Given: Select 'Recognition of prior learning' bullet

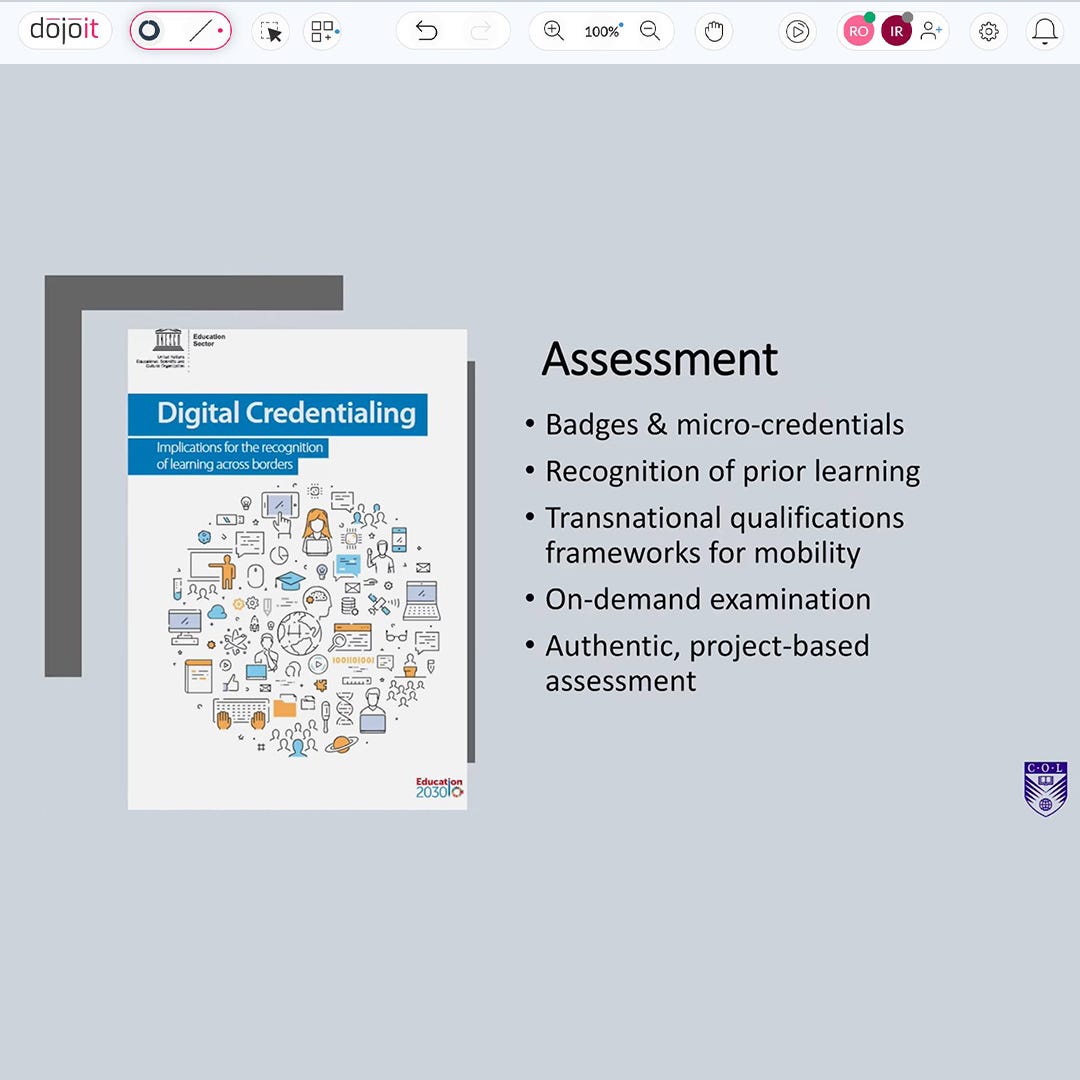Looking at the screenshot, I should pyautogui.click(x=733, y=472).
